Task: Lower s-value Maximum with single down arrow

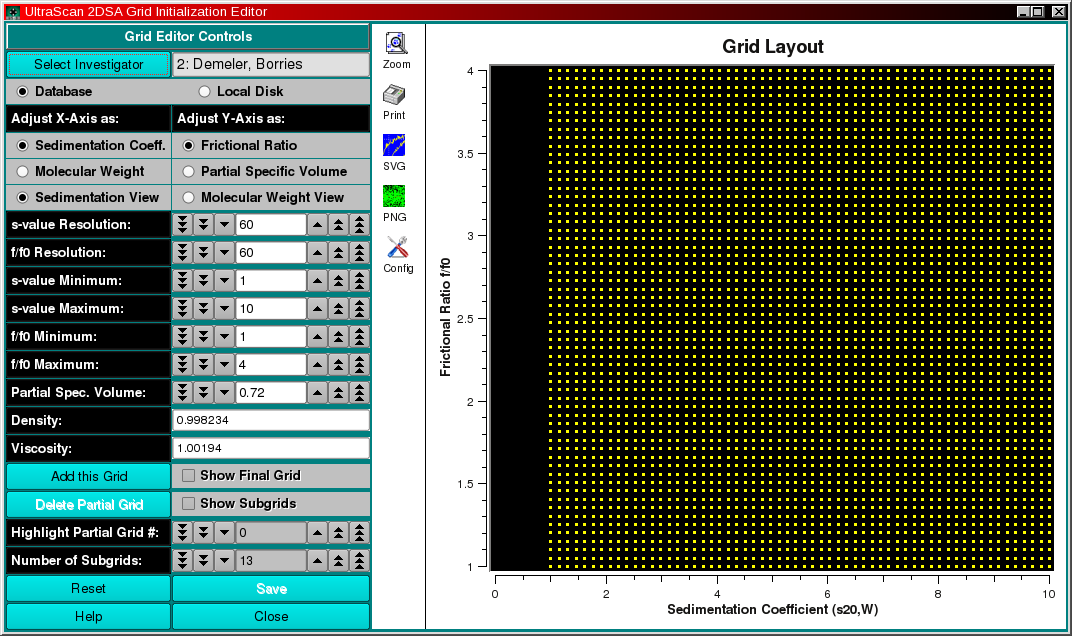Action: coord(224,309)
